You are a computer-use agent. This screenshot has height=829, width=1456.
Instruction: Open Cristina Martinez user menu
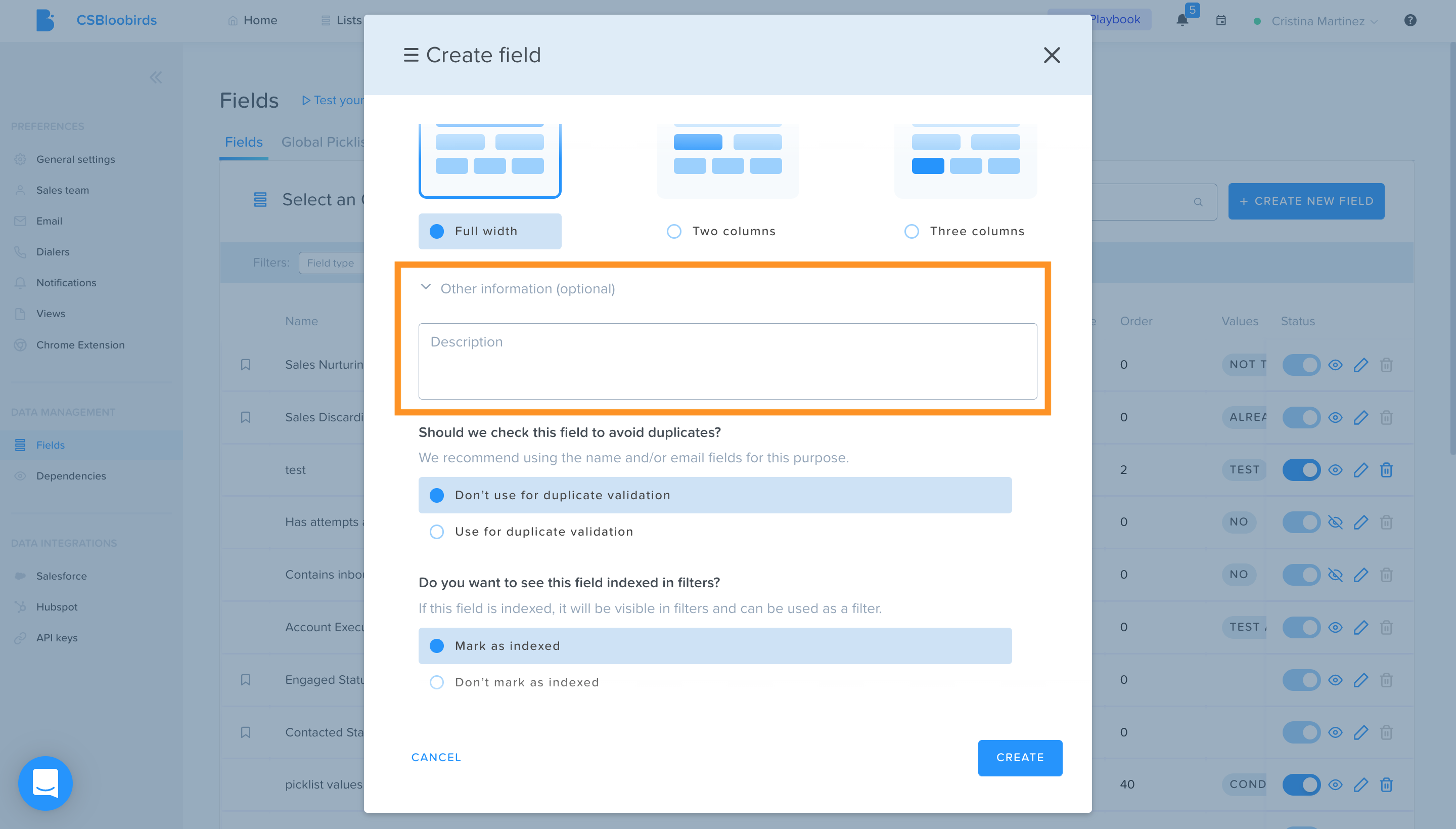coord(1316,21)
